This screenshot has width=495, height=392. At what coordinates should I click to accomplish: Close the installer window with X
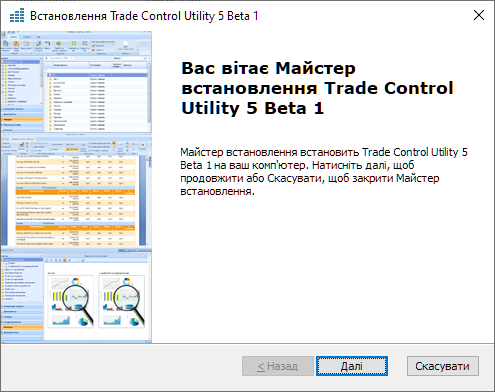479,15
